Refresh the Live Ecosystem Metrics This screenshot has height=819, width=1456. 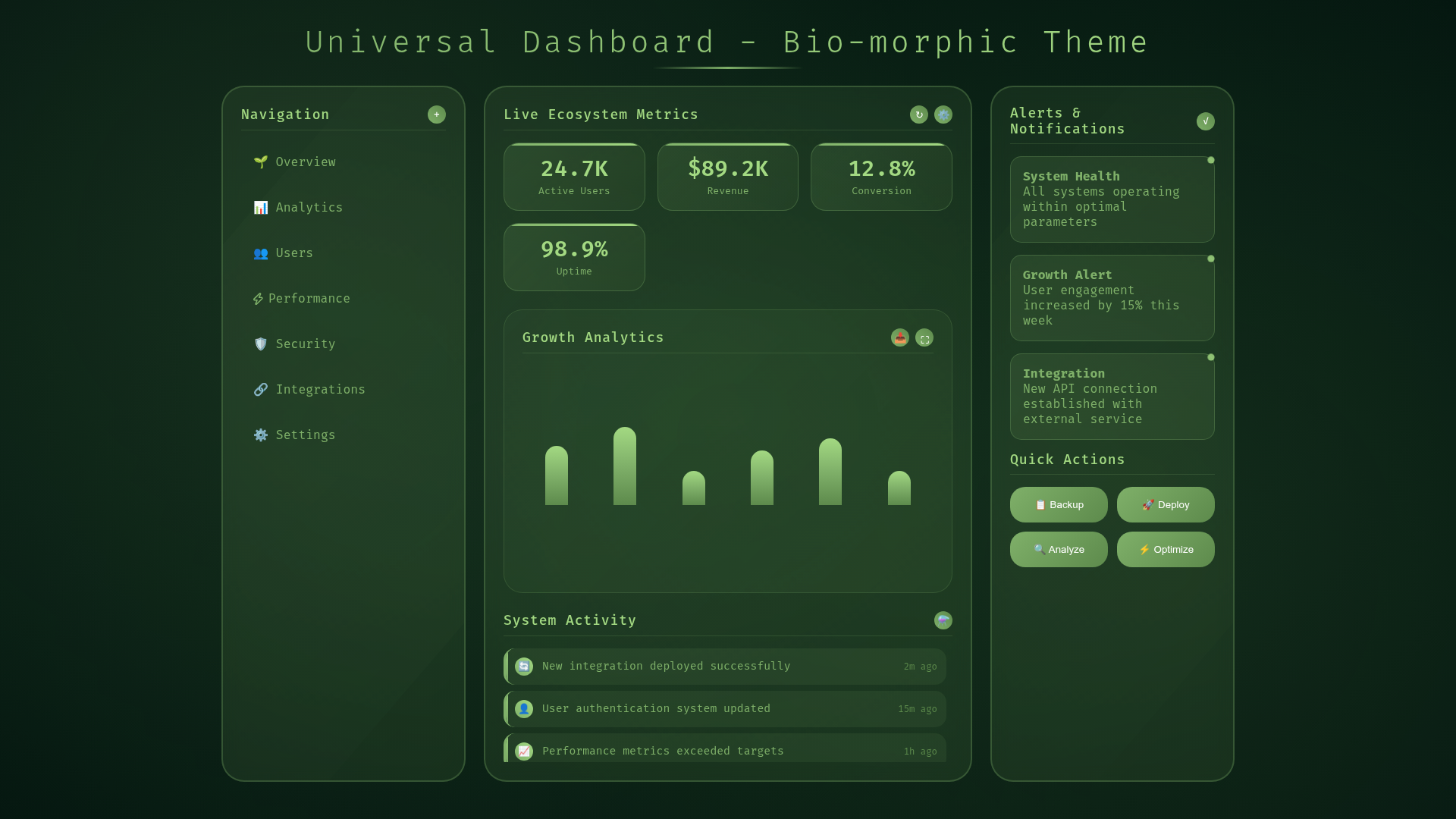point(918,115)
